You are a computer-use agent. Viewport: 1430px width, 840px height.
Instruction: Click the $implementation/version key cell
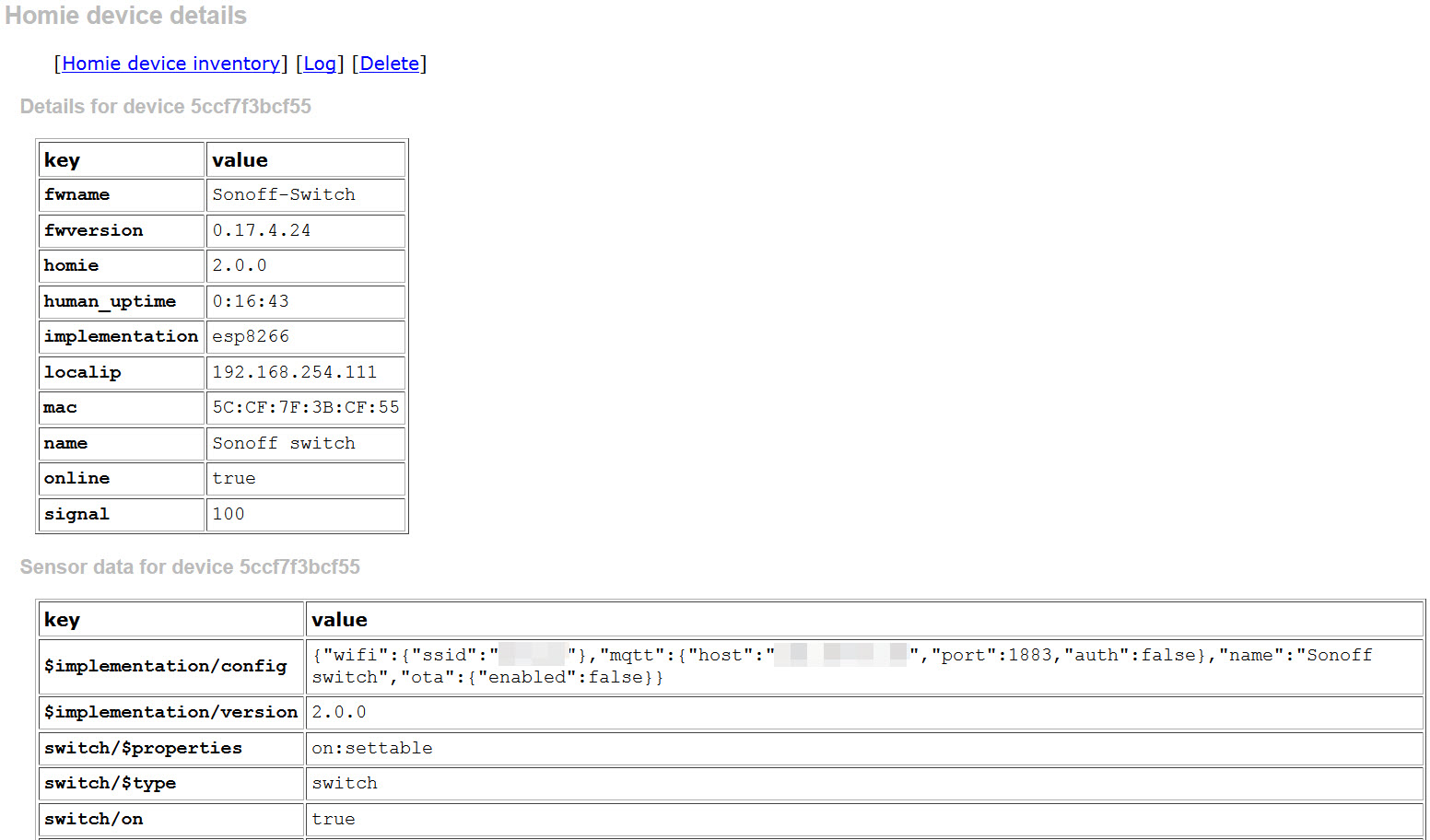pos(171,713)
